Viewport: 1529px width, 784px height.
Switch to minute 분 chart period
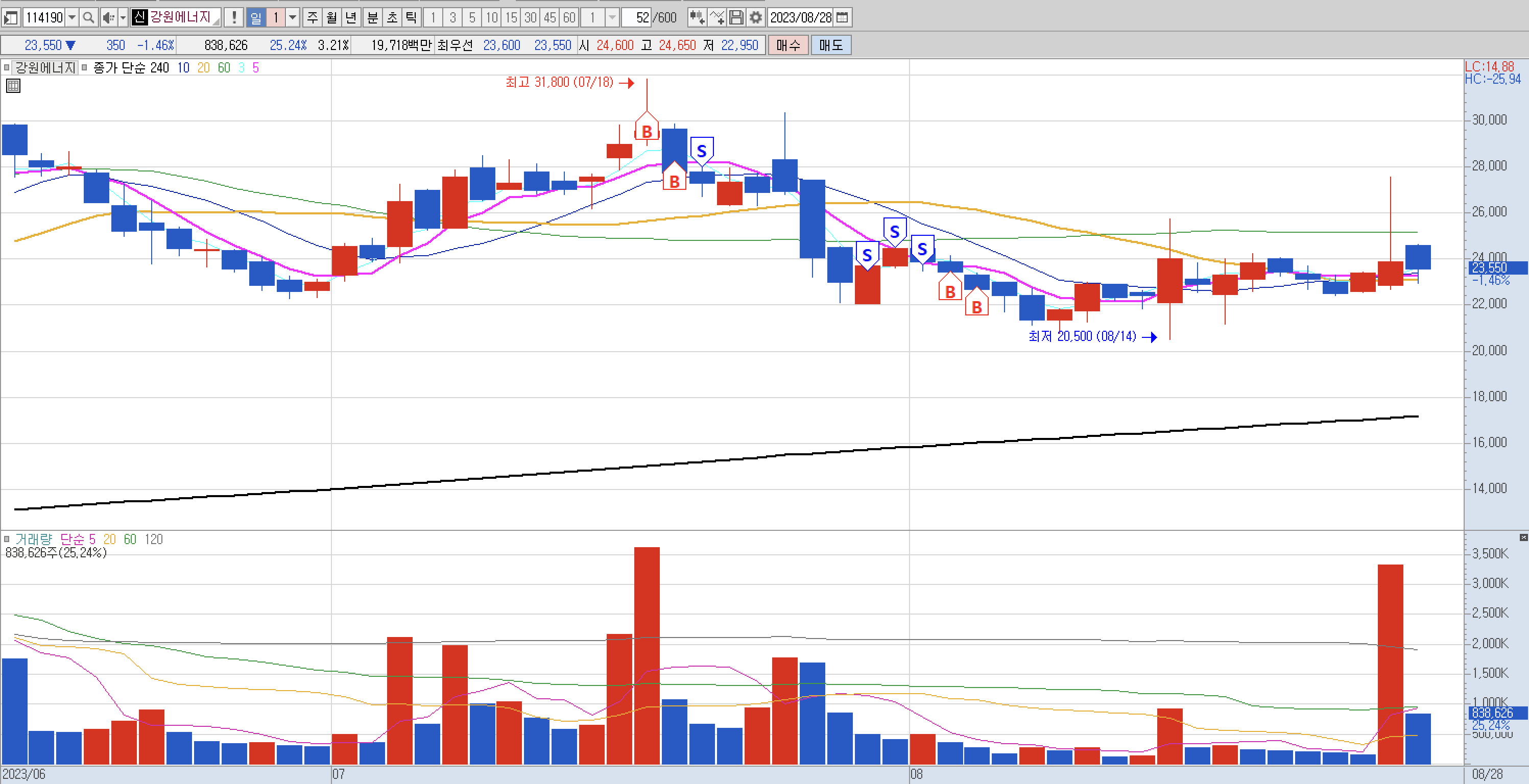coord(373,17)
